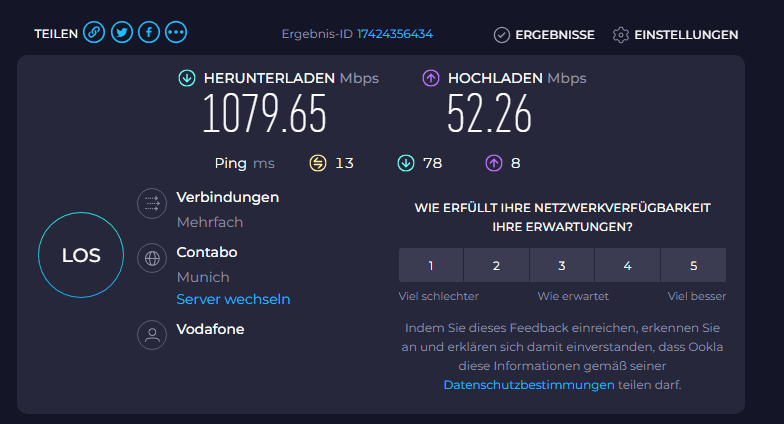This screenshot has width=784, height=424.
Task: Rate network availability as 3
Action: (562, 265)
